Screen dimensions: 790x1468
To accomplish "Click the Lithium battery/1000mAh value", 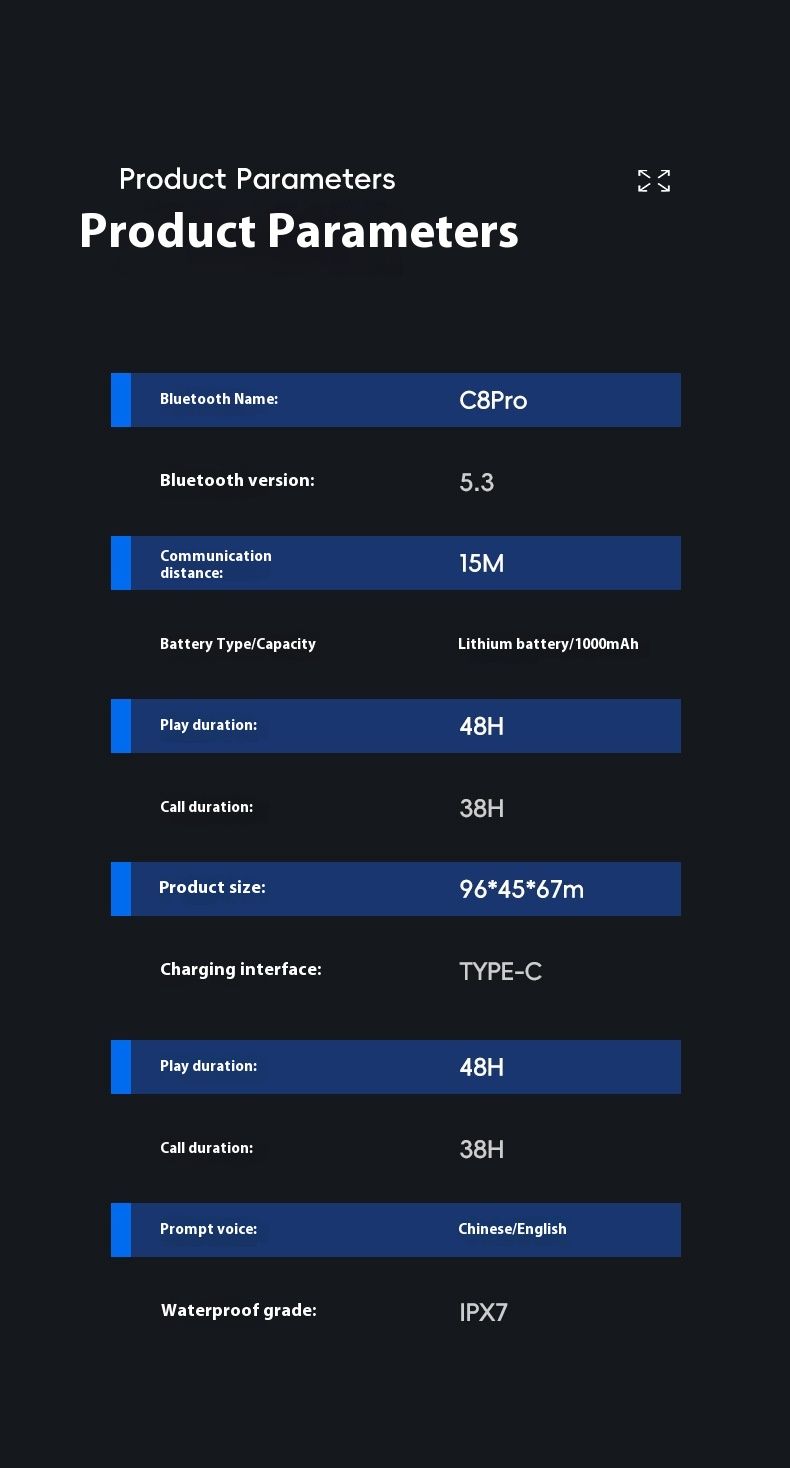I will [548, 644].
